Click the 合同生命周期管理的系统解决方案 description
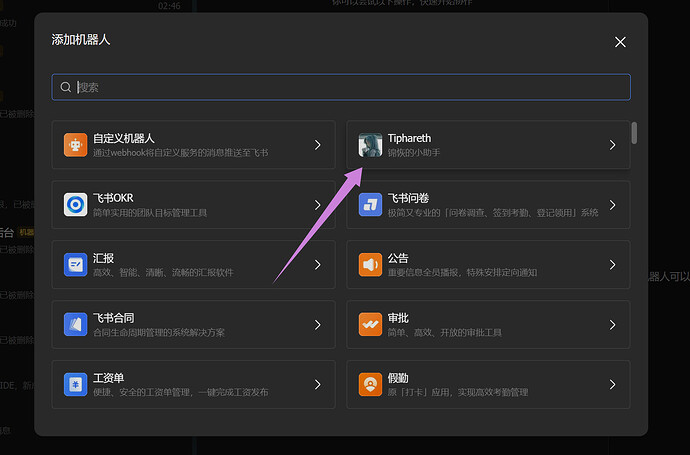690x455 pixels. 159,332
